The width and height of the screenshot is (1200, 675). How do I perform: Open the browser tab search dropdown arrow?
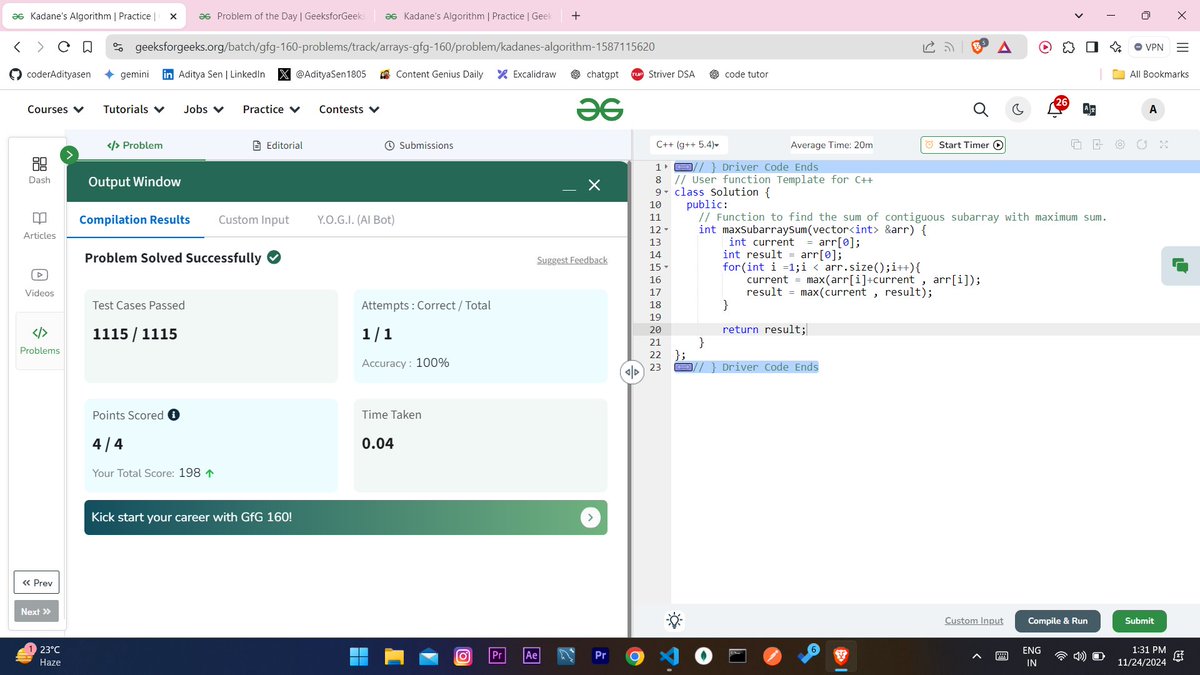click(1079, 16)
